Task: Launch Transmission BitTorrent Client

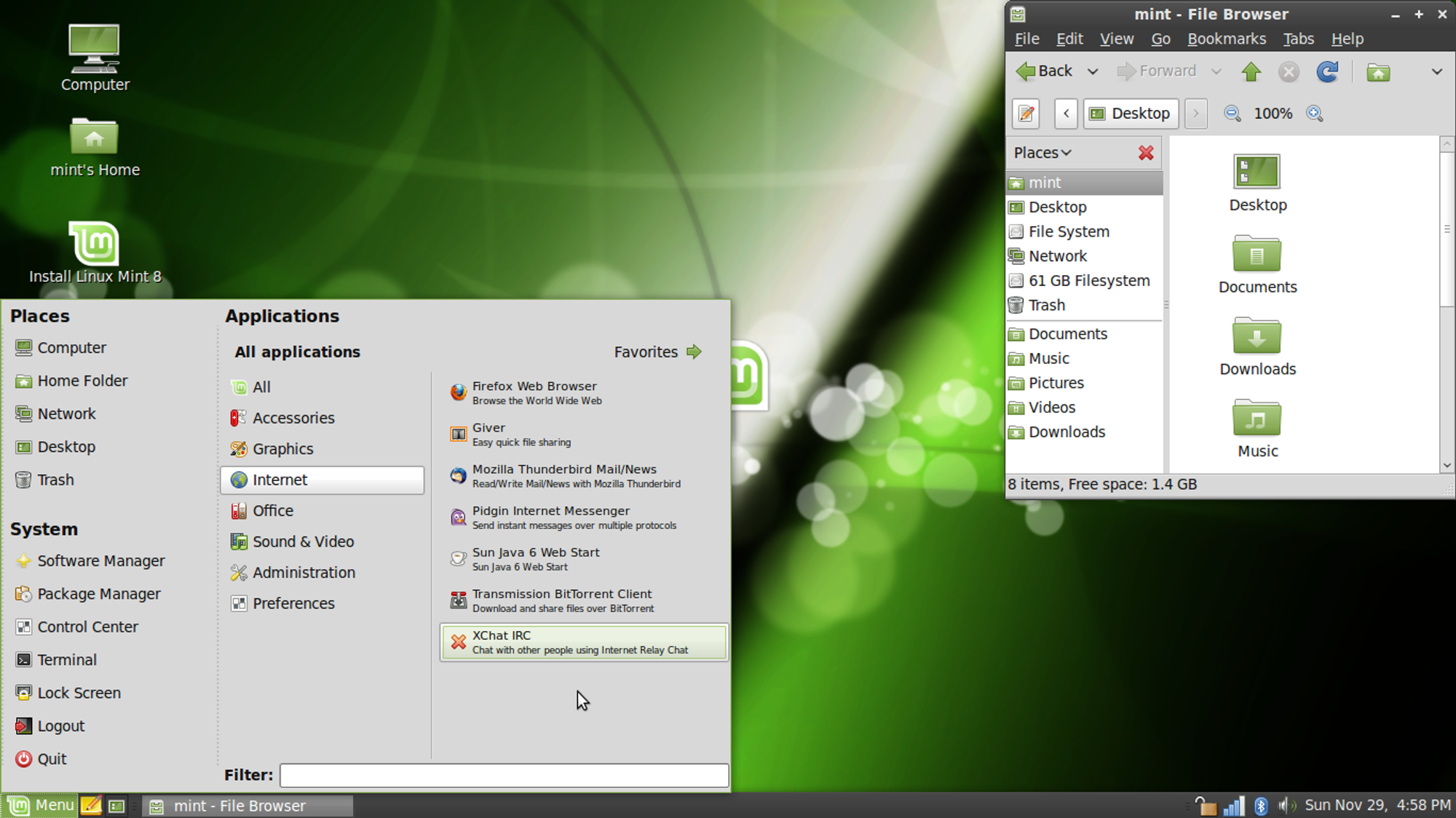Action: [584, 600]
